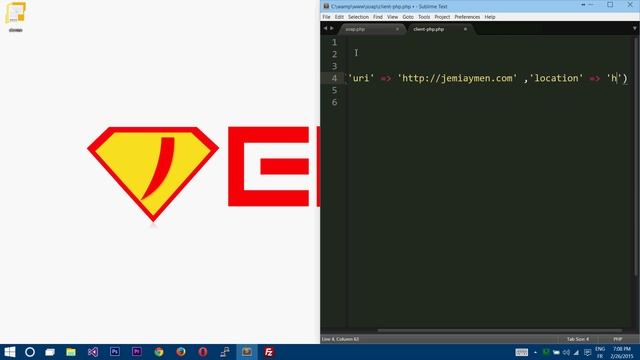Show hidden tray icons arrow
The image size is (640, 360).
coord(535,352)
